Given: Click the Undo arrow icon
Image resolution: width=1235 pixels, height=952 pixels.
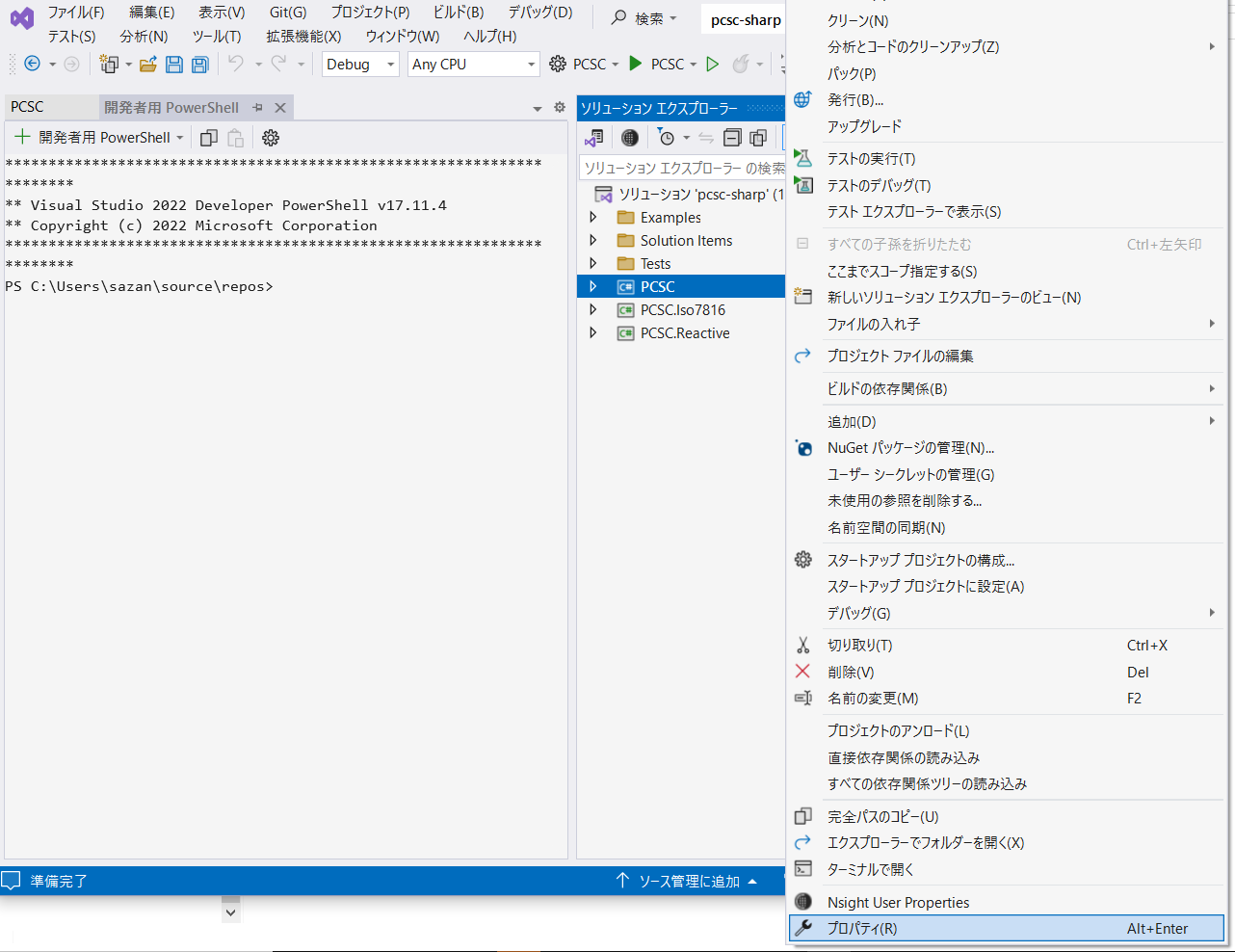Looking at the screenshot, I should click(x=236, y=64).
